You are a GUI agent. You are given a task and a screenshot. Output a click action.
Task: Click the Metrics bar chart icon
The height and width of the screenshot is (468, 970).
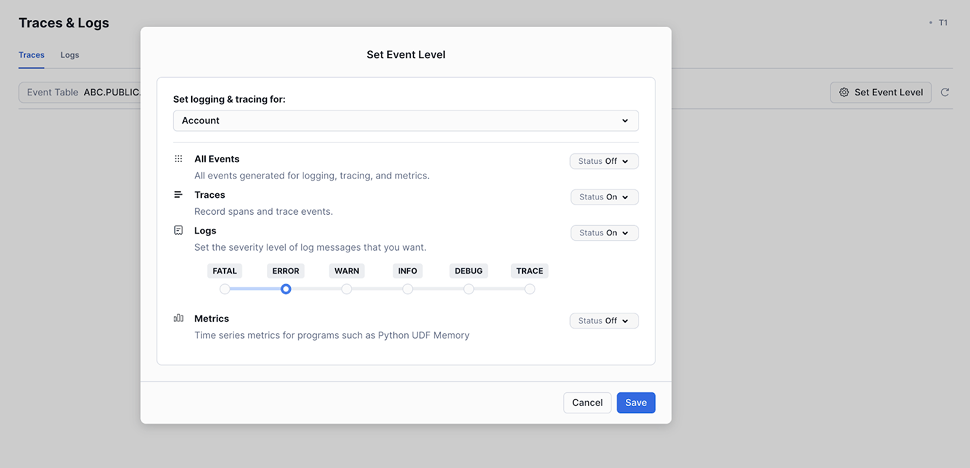tap(178, 318)
